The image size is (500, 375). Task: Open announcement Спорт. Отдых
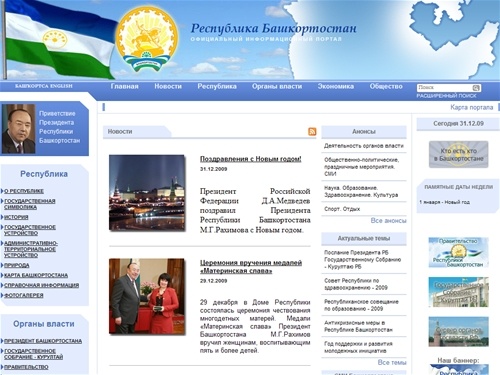click(x=342, y=209)
